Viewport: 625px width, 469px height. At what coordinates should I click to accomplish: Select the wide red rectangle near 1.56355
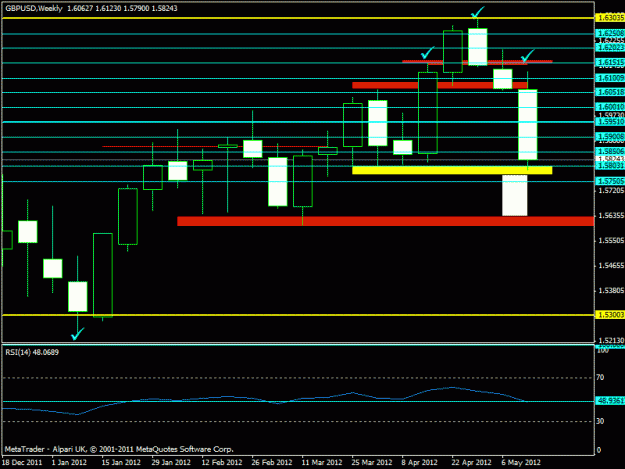tap(385, 221)
